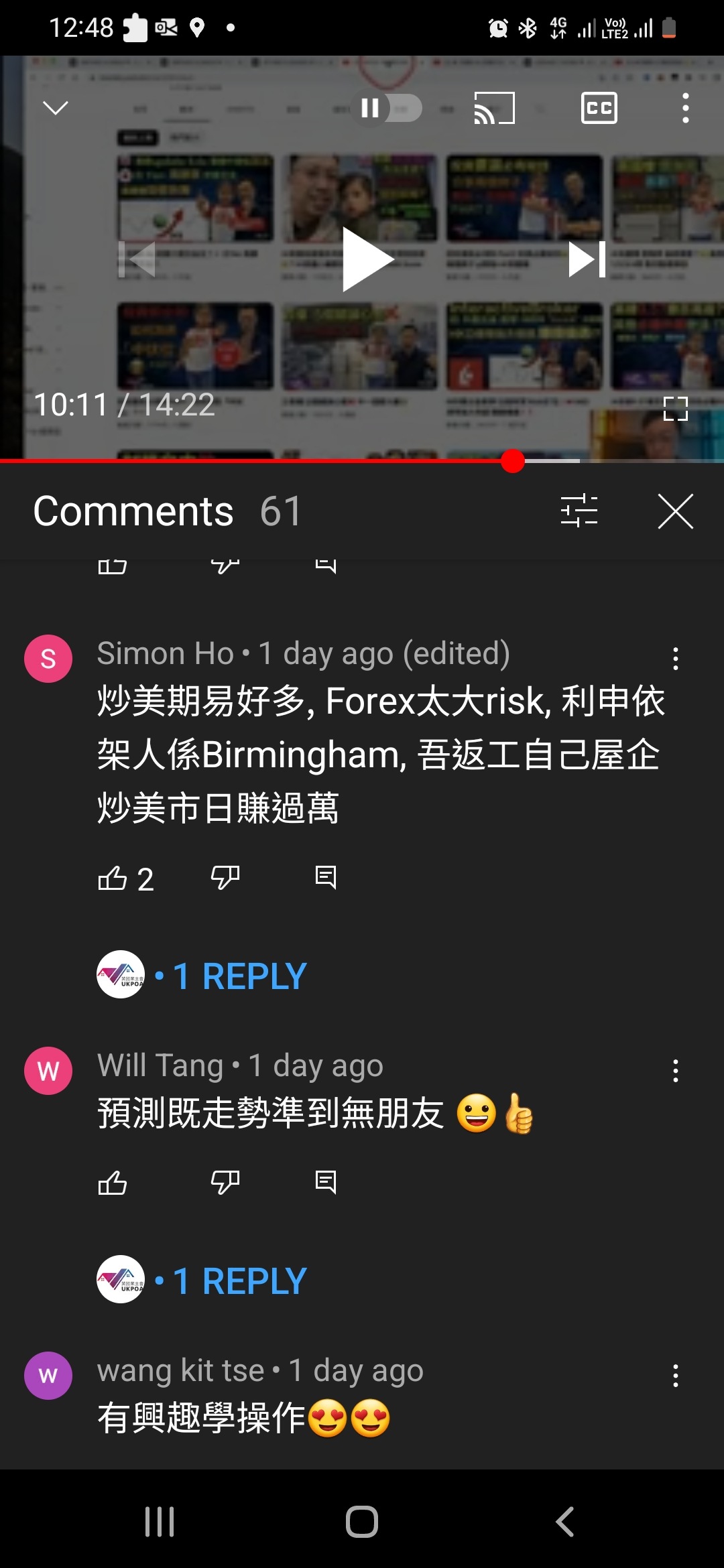Open video more options three-dot menu
Image resolution: width=724 pixels, height=1568 pixels.
(x=685, y=108)
